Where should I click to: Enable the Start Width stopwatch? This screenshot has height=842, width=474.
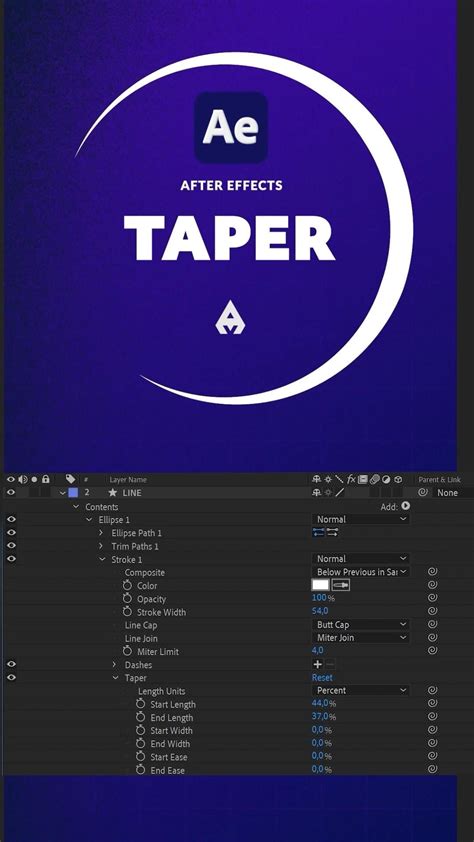coord(141,730)
